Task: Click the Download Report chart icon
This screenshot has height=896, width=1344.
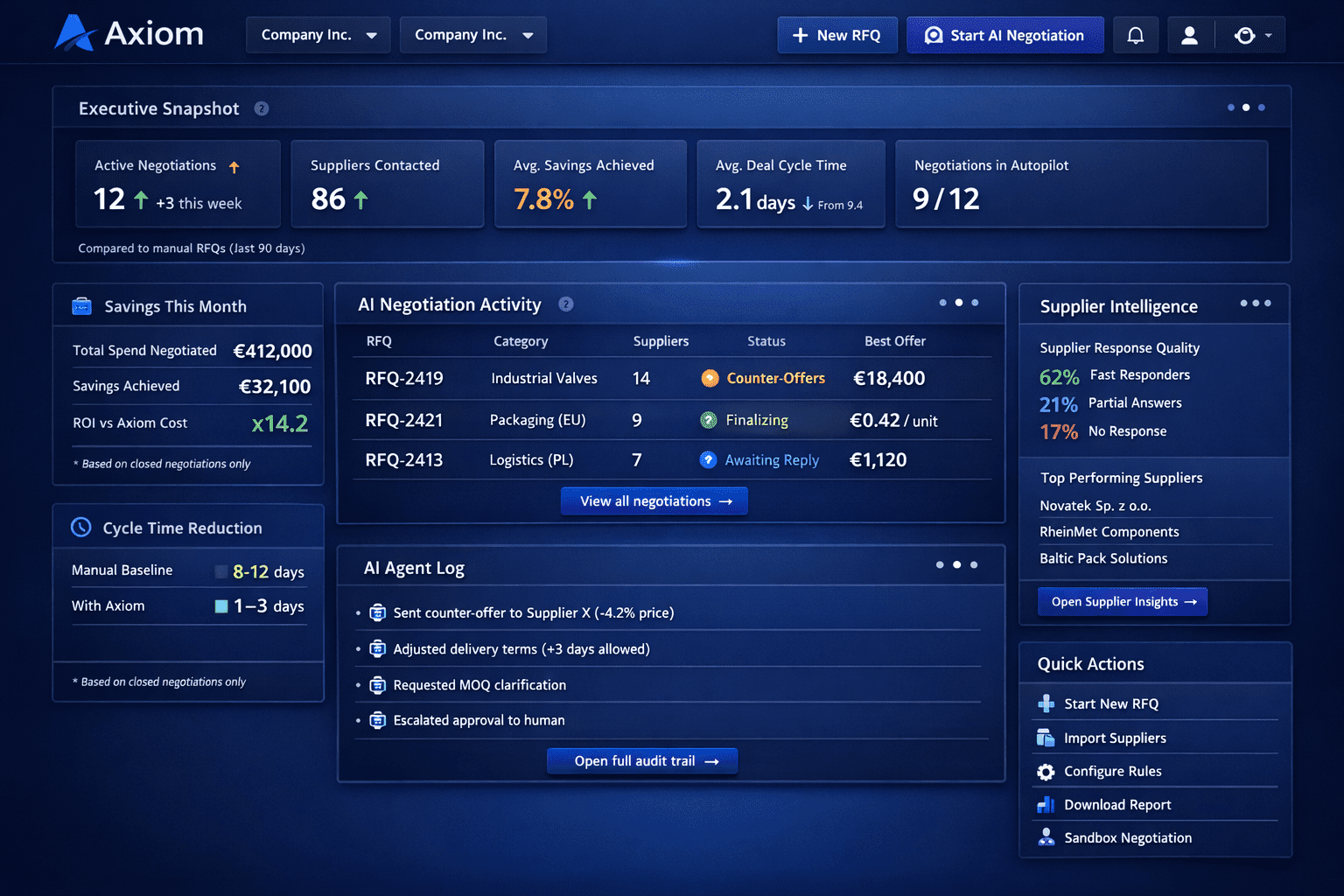Action: pos(1045,804)
